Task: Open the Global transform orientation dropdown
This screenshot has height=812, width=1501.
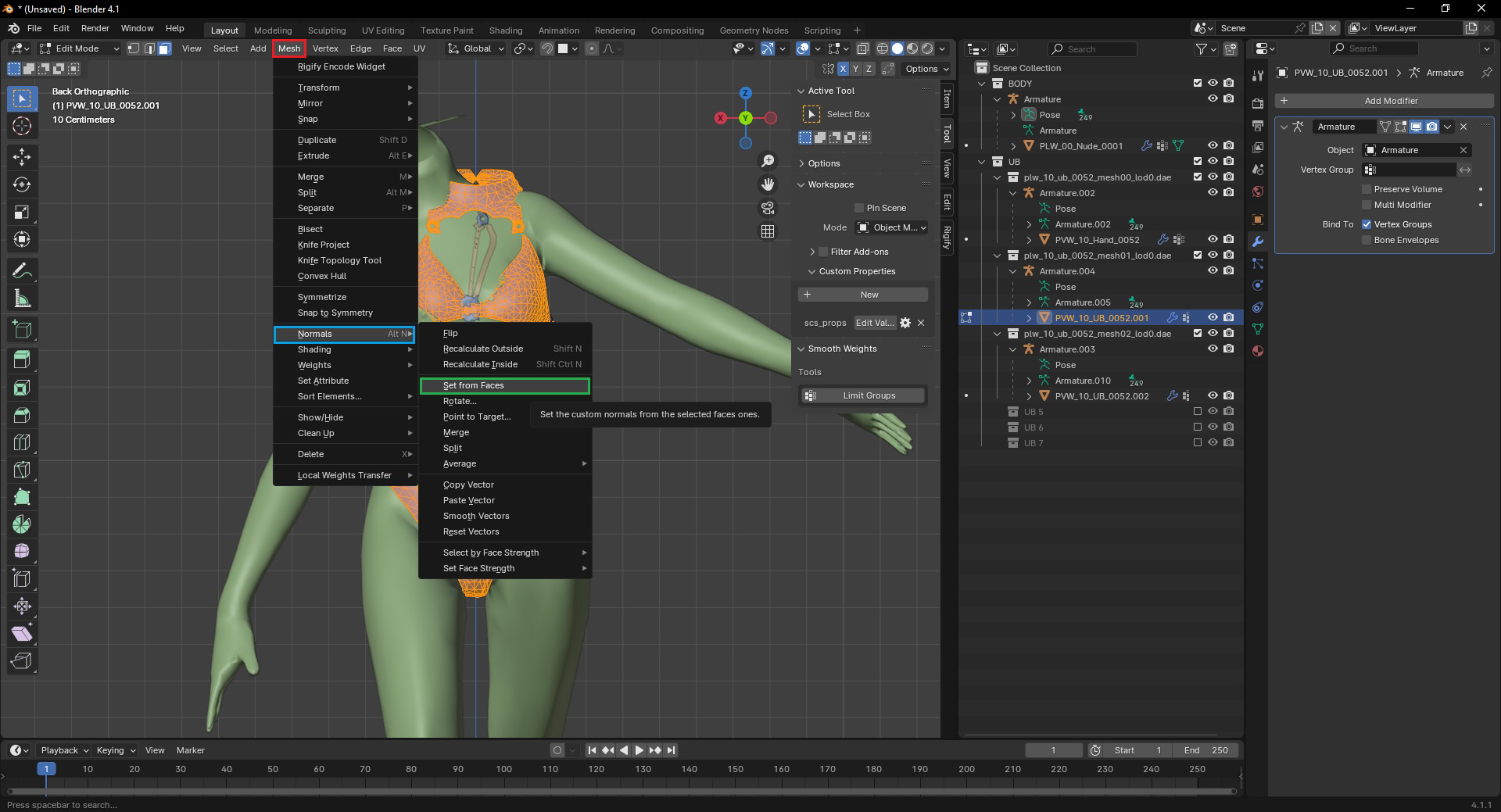Action: coord(475,48)
